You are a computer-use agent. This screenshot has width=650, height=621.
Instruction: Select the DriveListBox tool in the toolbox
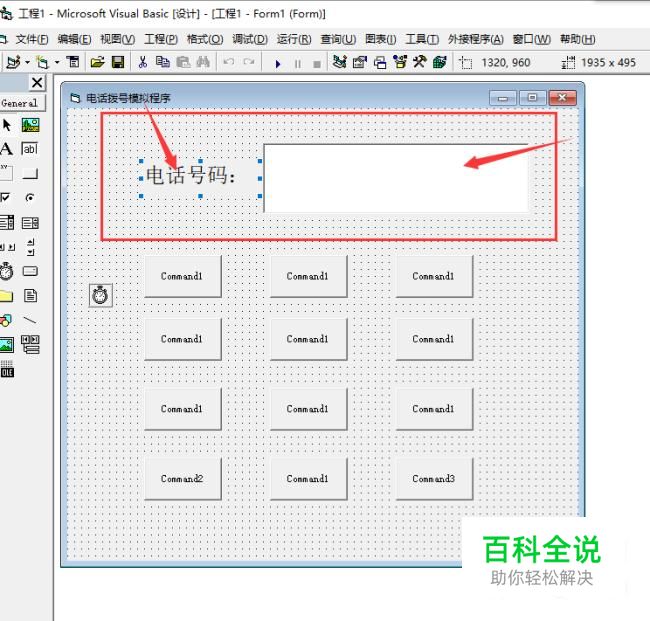(x=30, y=271)
